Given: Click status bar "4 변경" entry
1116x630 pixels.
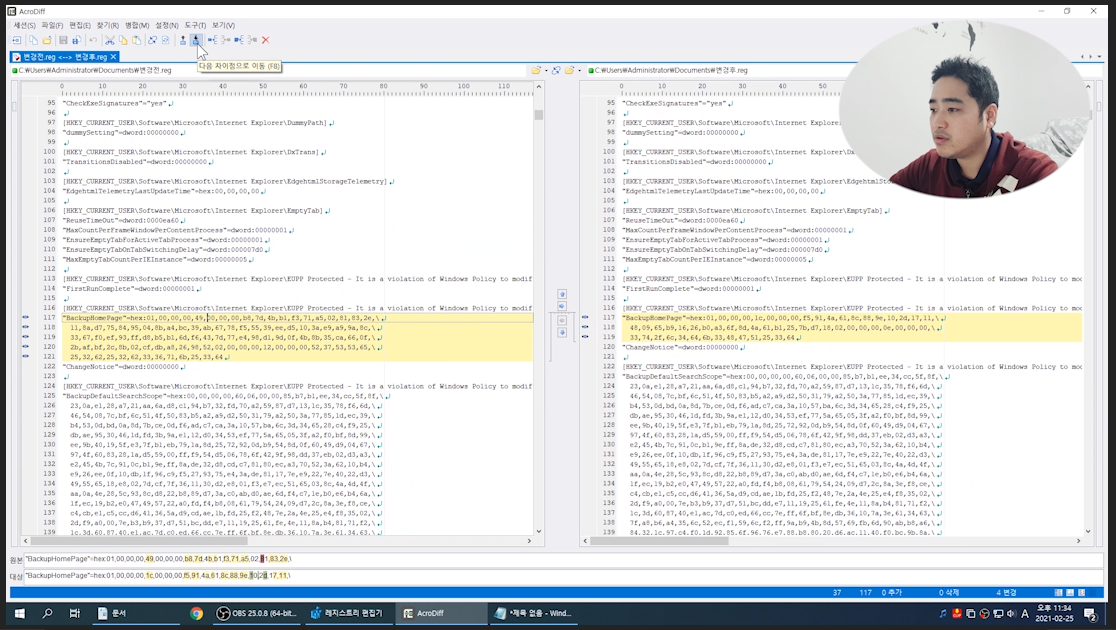Looking at the screenshot, I should pos(1006,592).
